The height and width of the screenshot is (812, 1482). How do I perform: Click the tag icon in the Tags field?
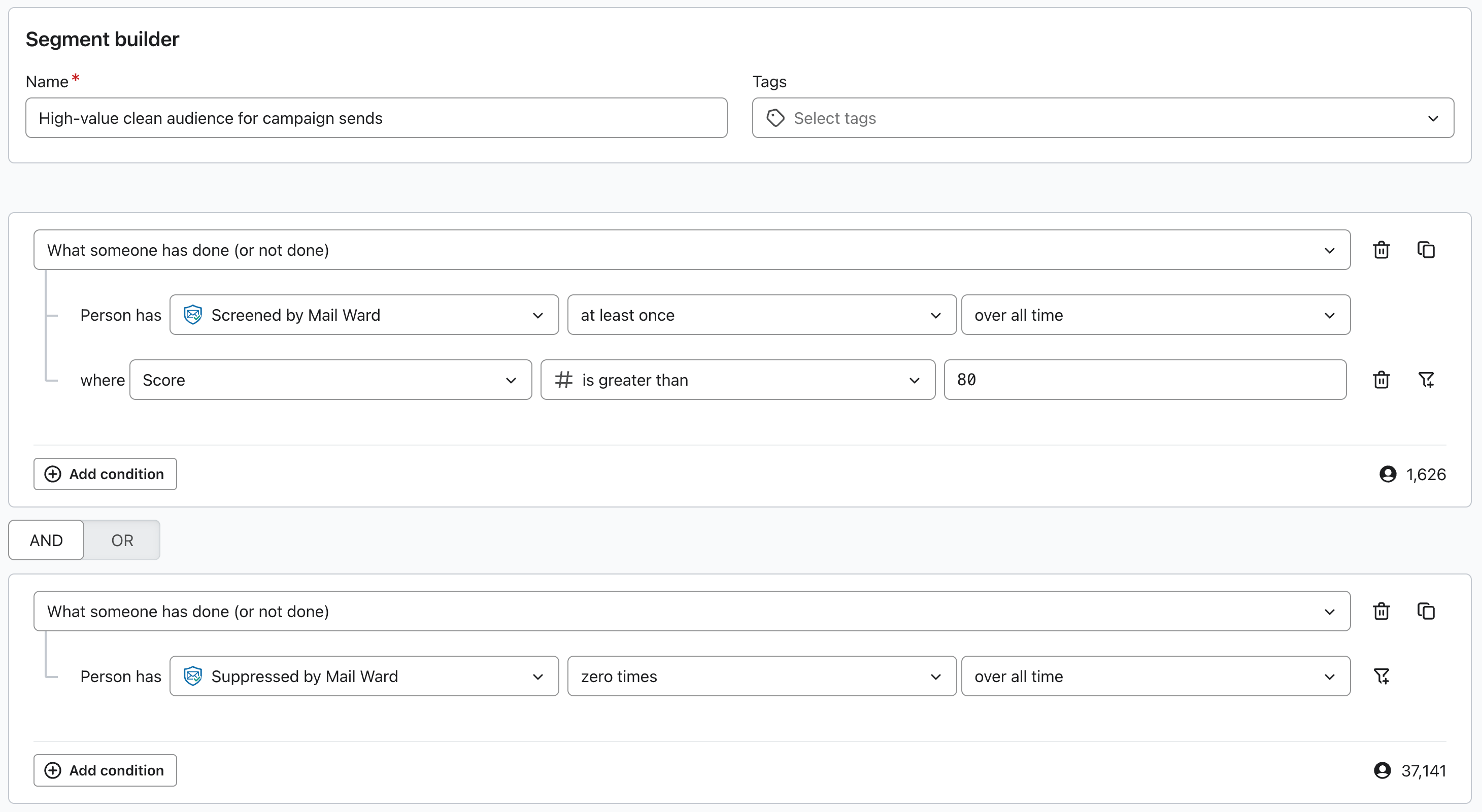tap(776, 118)
